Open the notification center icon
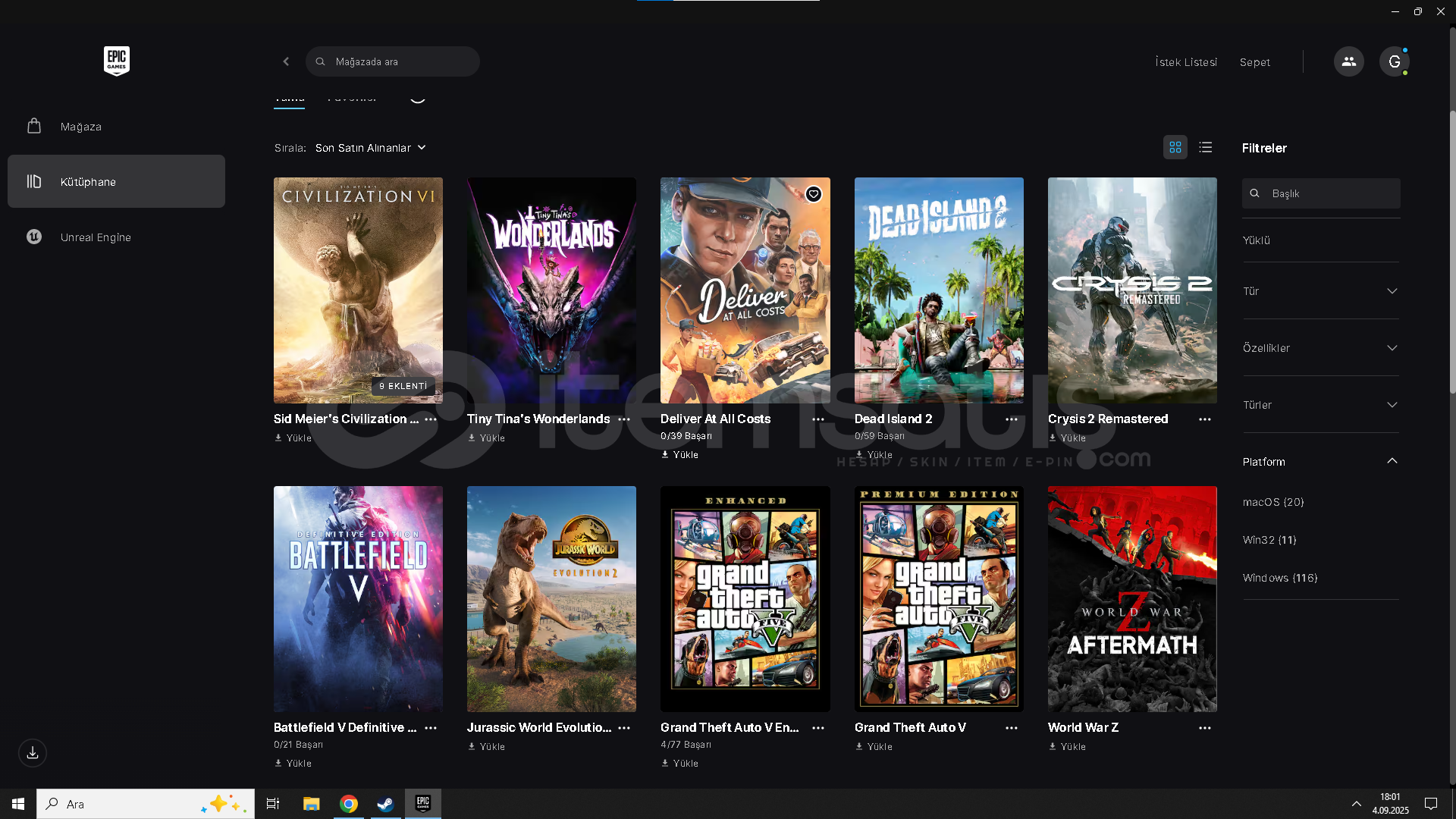This screenshot has width=1456, height=819. 1431,804
